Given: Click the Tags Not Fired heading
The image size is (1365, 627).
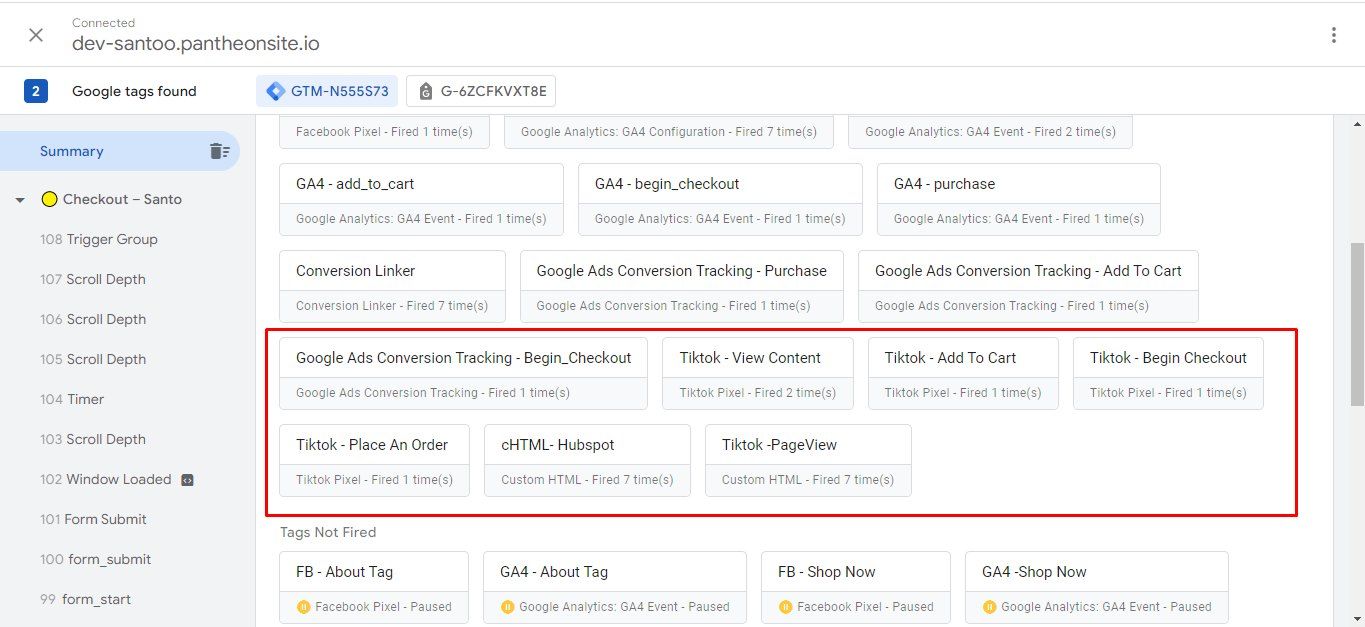Looking at the screenshot, I should [328, 532].
